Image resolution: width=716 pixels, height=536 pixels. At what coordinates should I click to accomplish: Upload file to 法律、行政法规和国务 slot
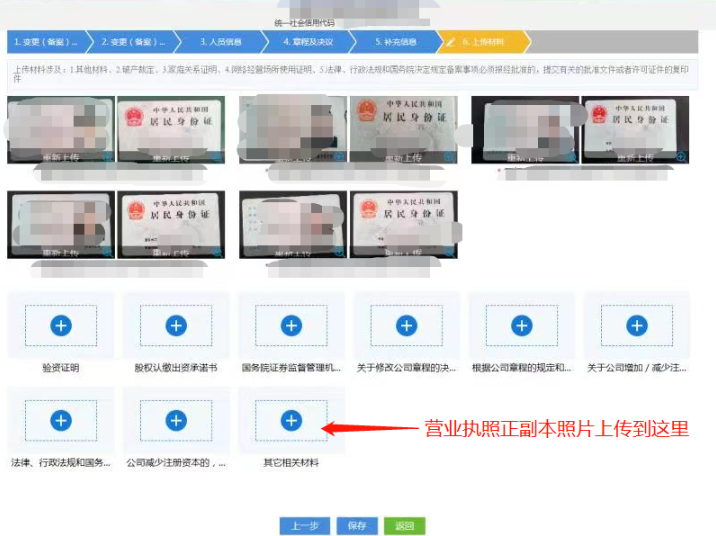[60, 421]
